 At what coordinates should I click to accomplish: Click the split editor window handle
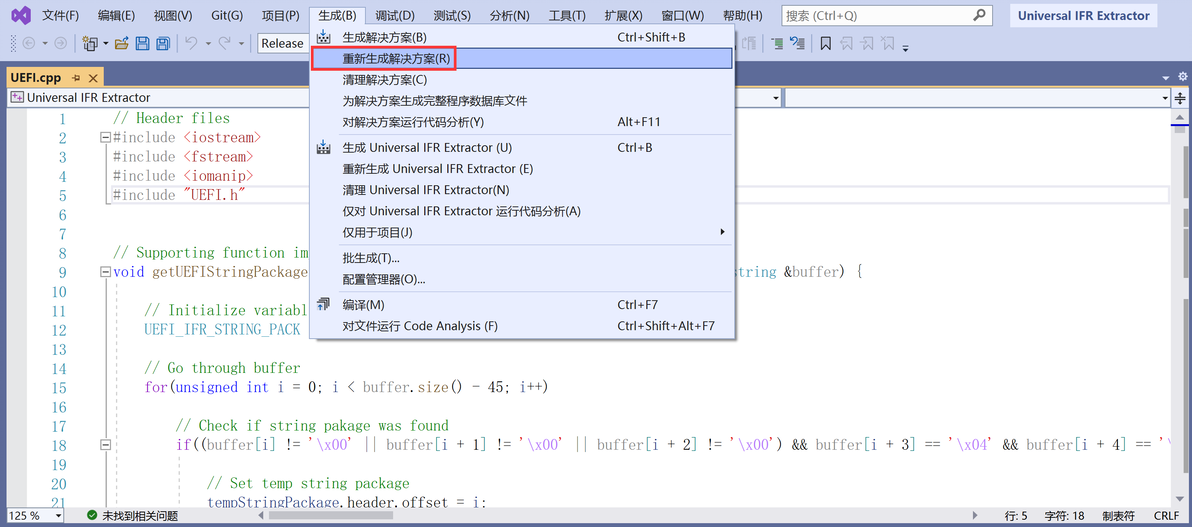click(x=1180, y=97)
